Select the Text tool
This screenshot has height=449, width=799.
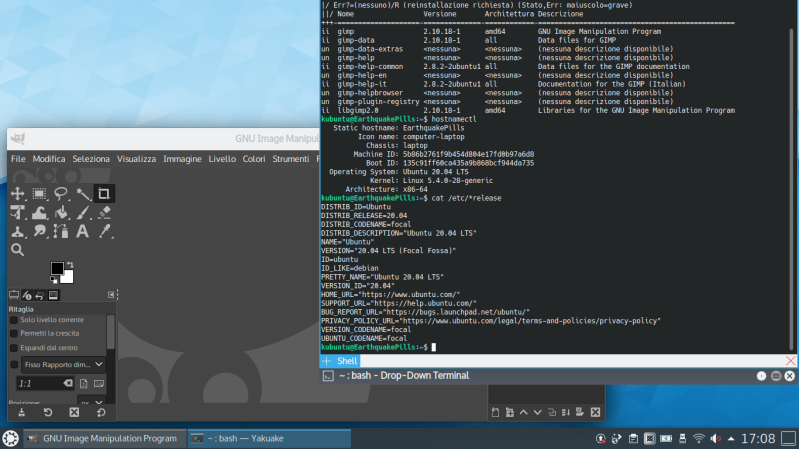83,231
